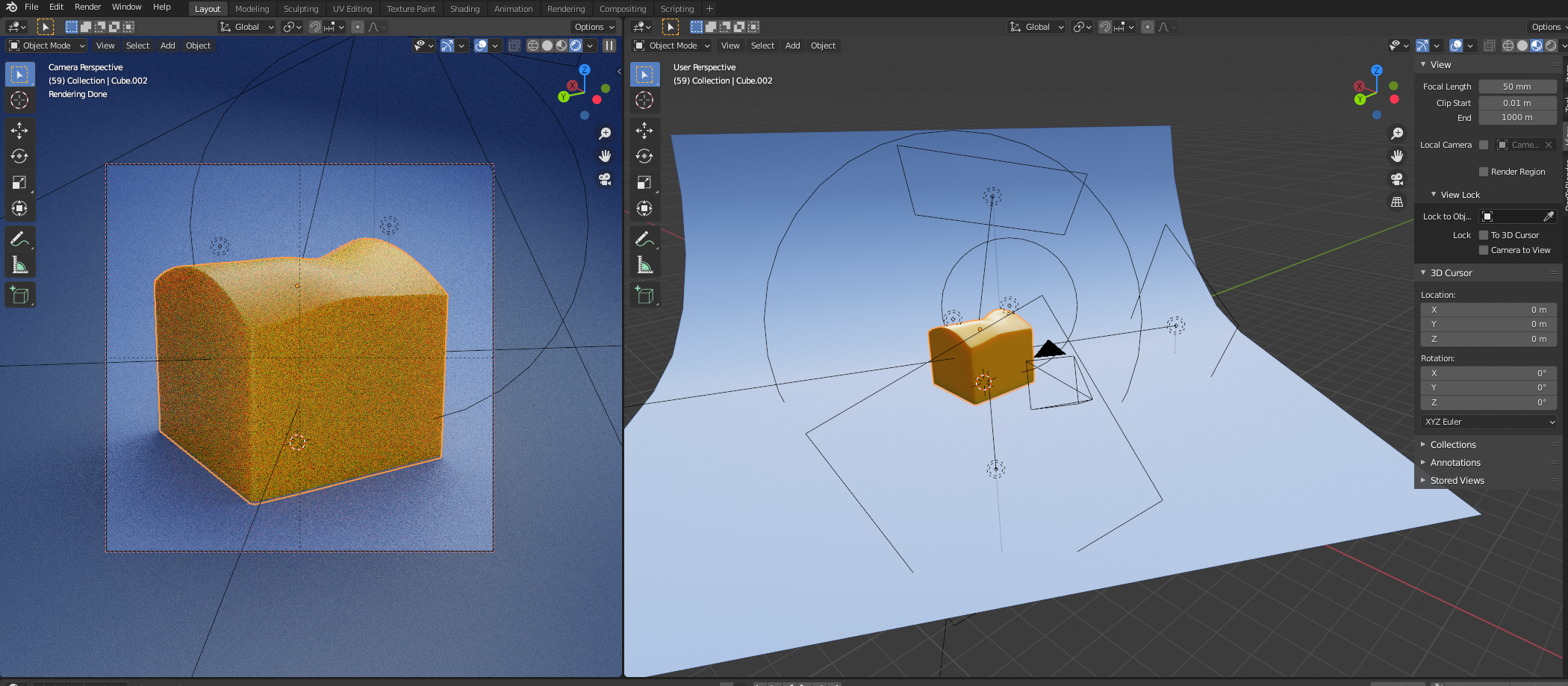Expand the Collections panel
The height and width of the screenshot is (686, 1568).
click(x=1453, y=445)
